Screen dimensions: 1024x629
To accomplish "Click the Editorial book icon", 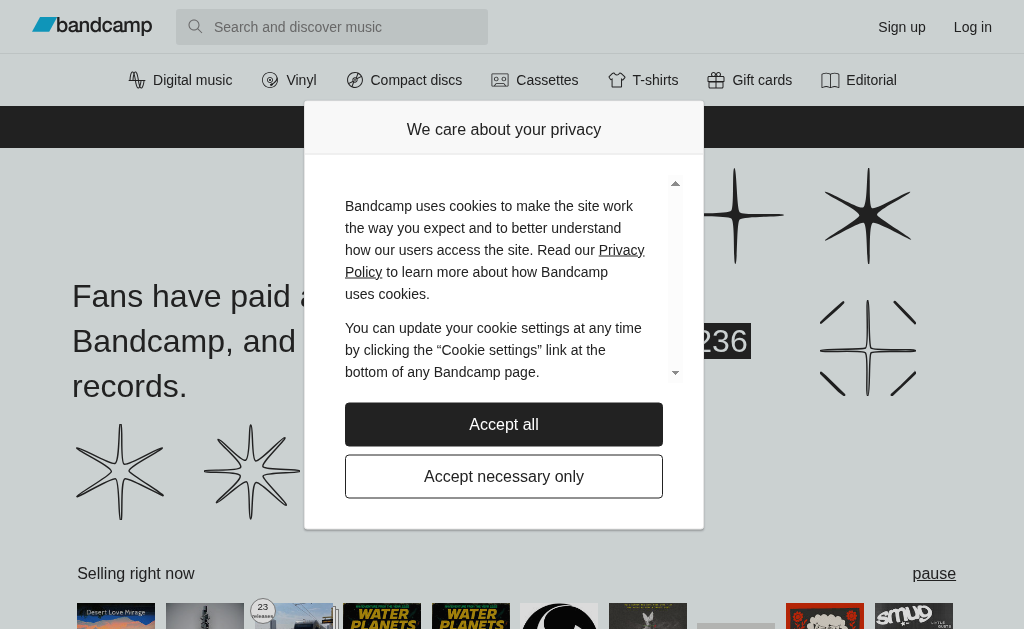I will tap(830, 80).
